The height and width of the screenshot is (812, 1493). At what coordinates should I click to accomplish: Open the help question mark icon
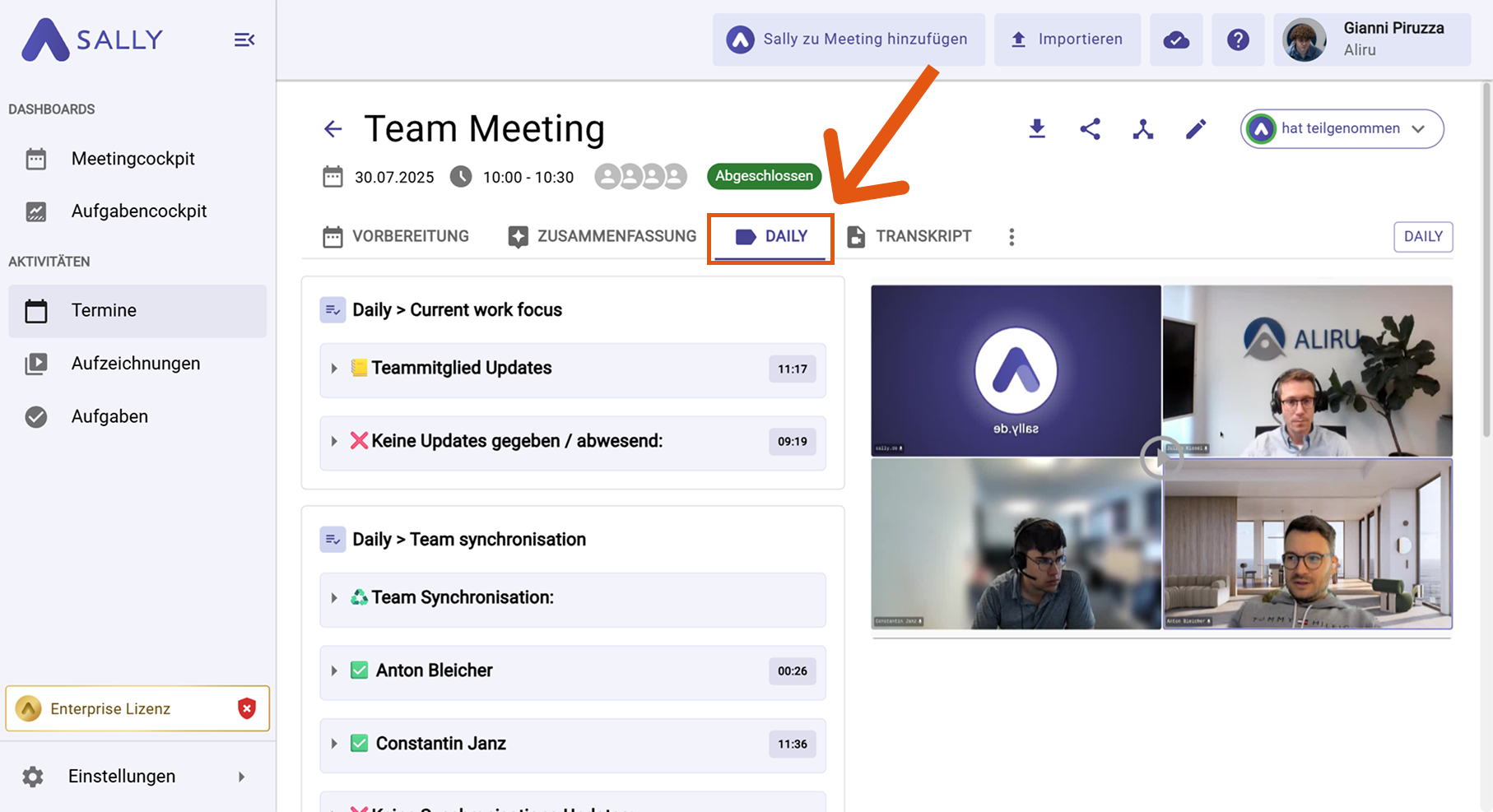coord(1238,39)
